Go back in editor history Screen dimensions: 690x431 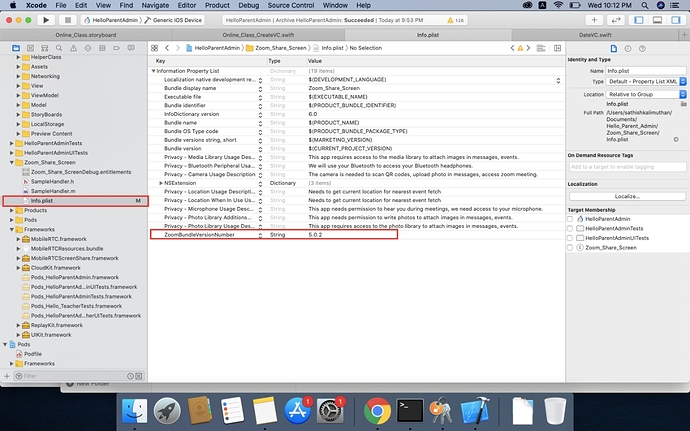pos(167,48)
